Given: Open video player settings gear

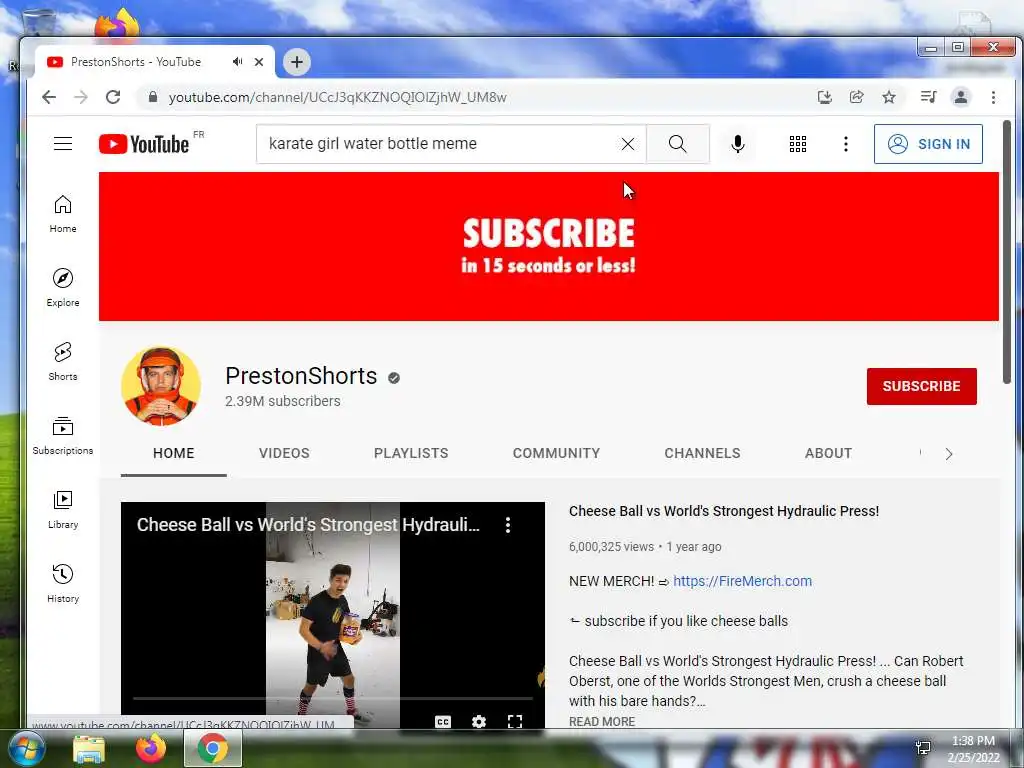Looking at the screenshot, I should coord(479,721).
